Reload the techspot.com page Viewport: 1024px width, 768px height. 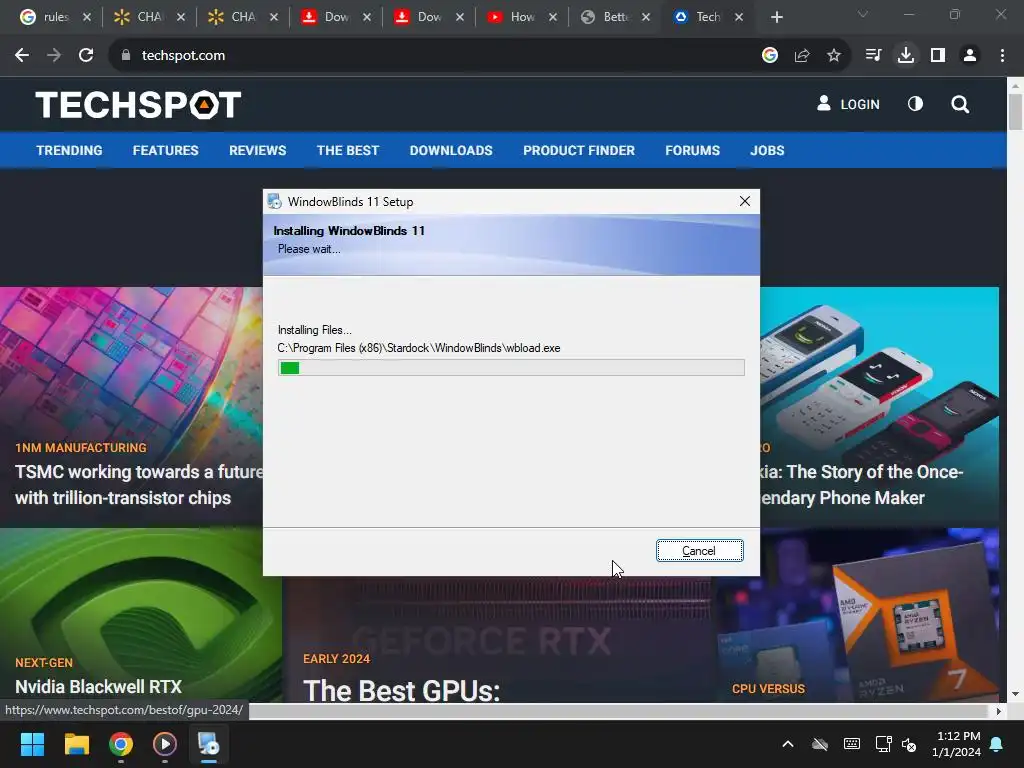[x=86, y=56]
